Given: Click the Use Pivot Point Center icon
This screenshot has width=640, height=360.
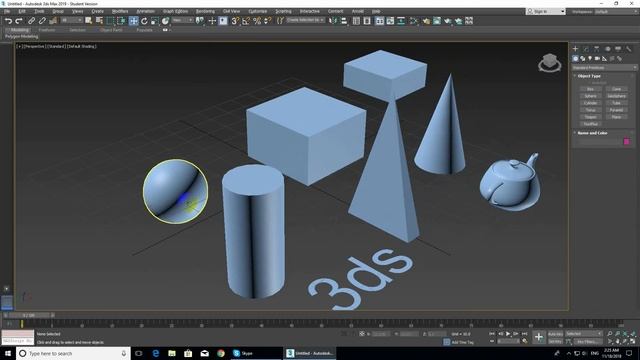Looking at the screenshot, I should click(x=200, y=21).
